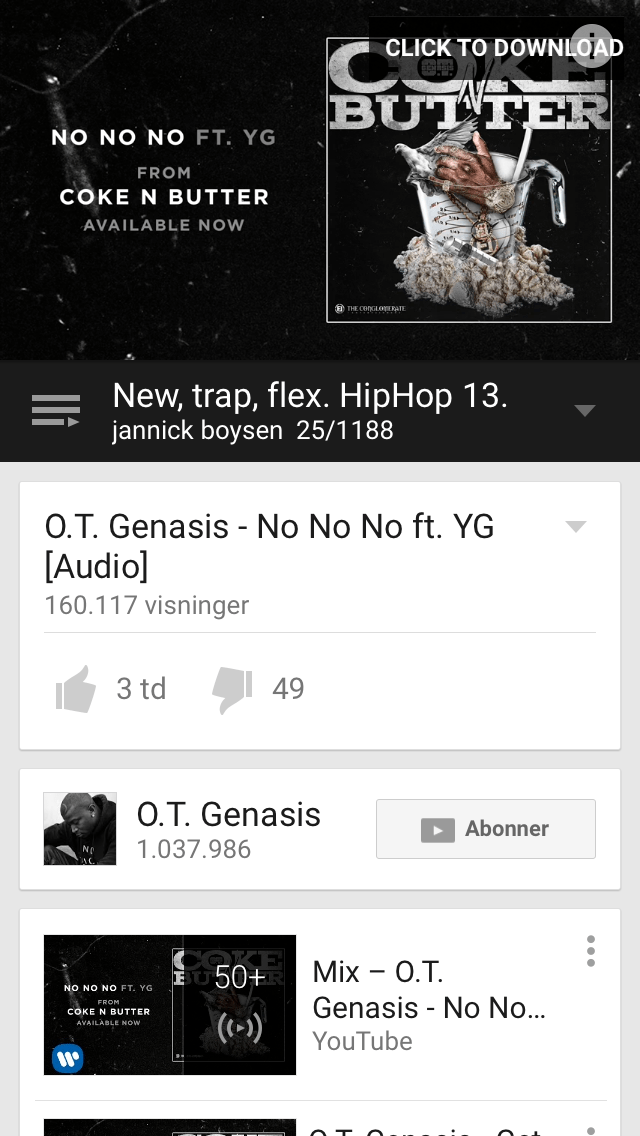Expand the video description arrow
This screenshot has width=640, height=1136.
[575, 527]
